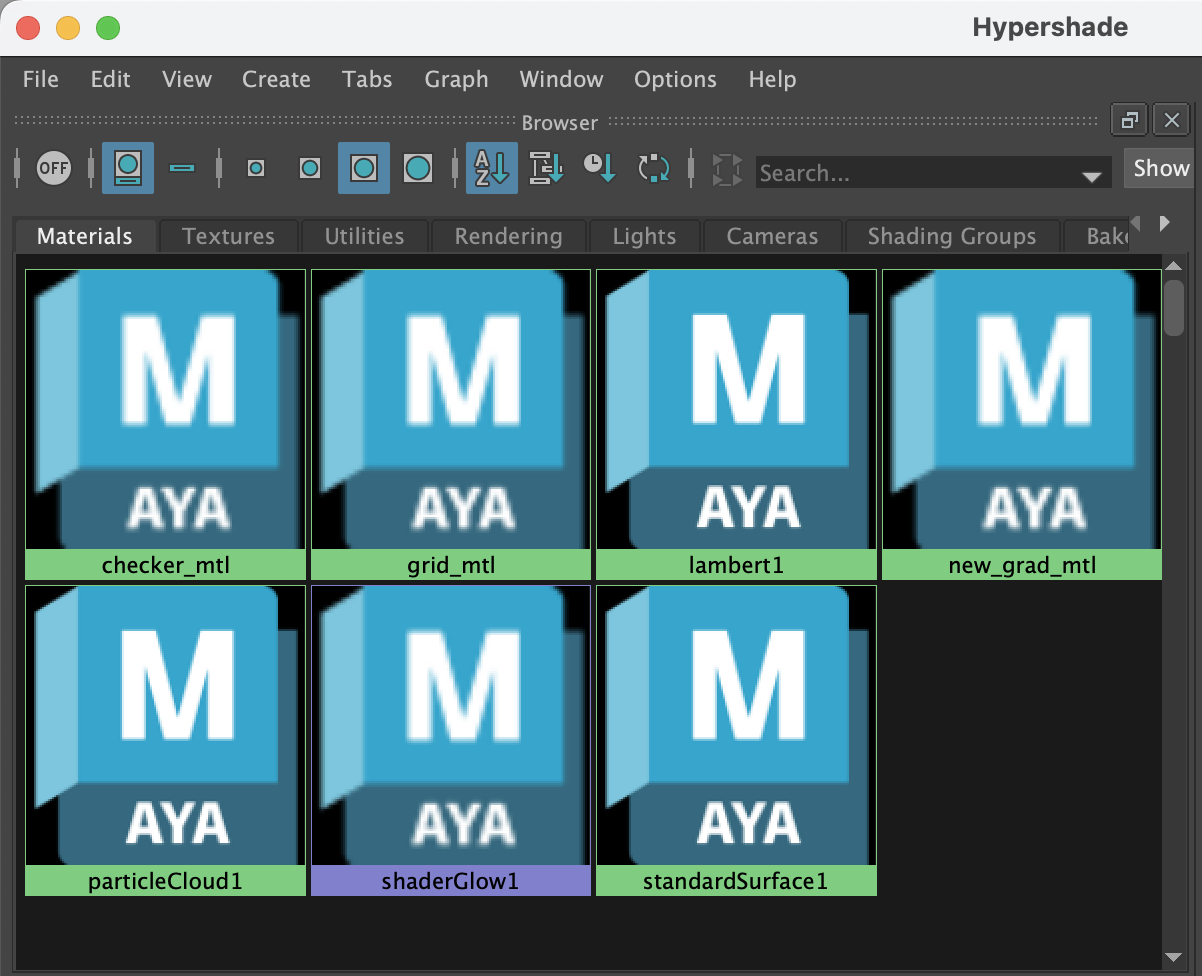Minimize the Hypershade window with yellow button

pos(68,28)
